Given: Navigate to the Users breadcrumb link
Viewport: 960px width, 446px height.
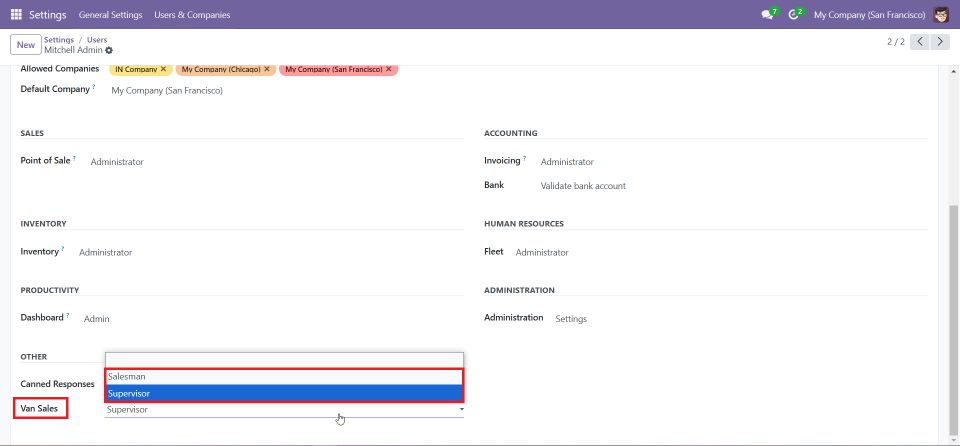Looking at the screenshot, I should [x=97, y=40].
